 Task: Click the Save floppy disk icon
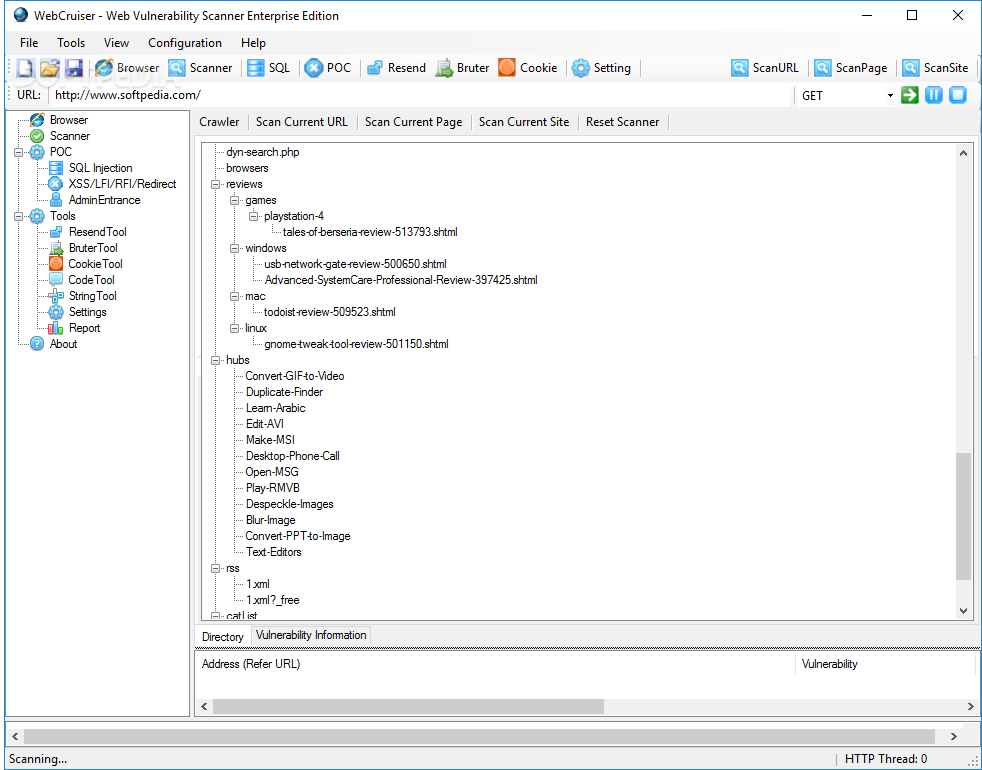[74, 68]
